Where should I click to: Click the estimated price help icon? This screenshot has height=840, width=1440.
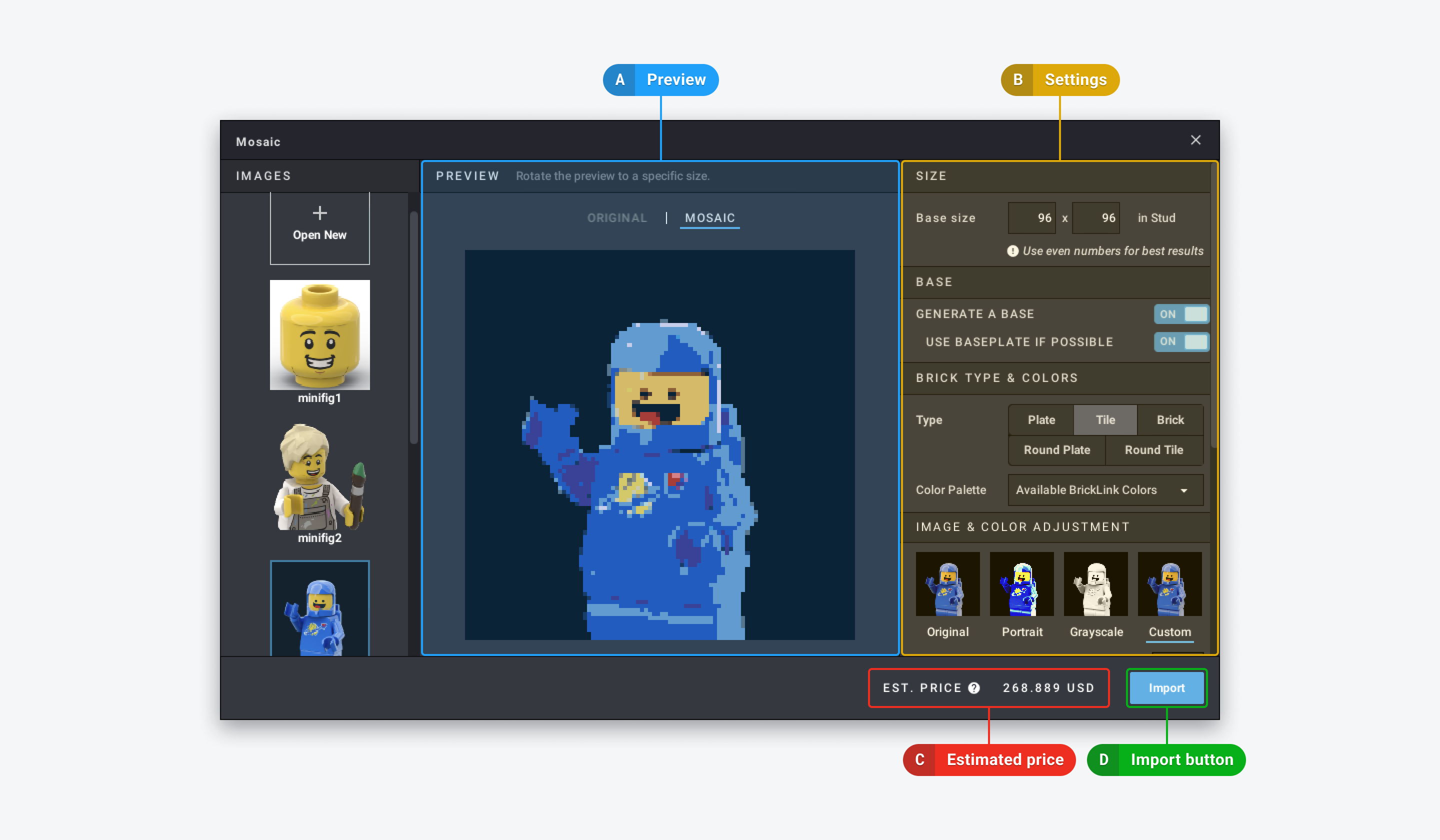pos(973,688)
